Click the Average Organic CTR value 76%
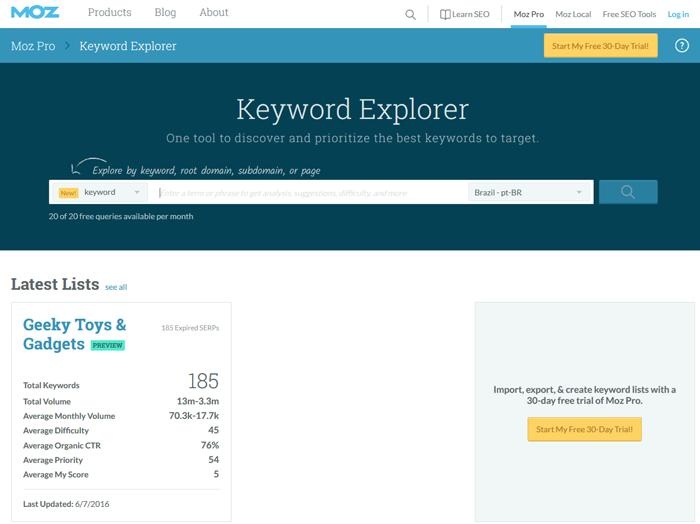 [x=210, y=445]
